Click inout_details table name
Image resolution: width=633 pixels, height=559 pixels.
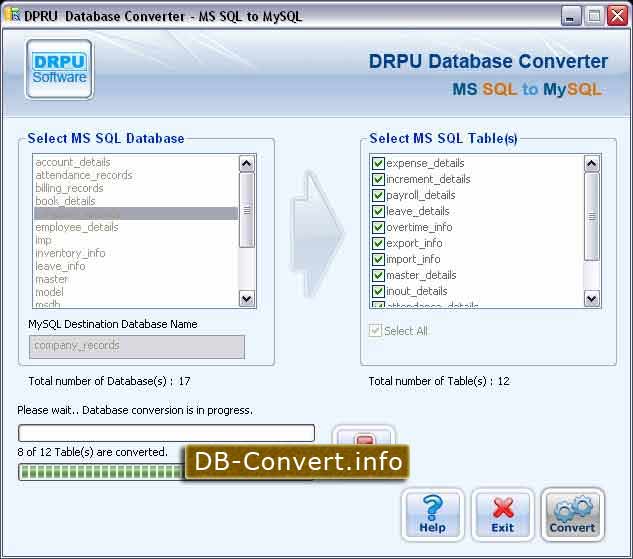pos(417,291)
